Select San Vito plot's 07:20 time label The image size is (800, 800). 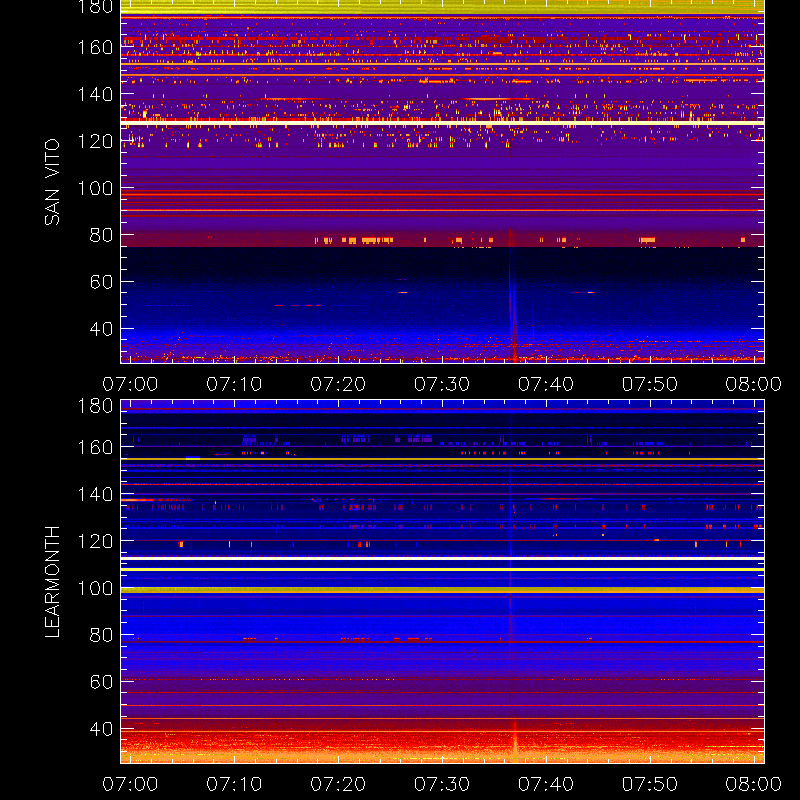point(338,384)
